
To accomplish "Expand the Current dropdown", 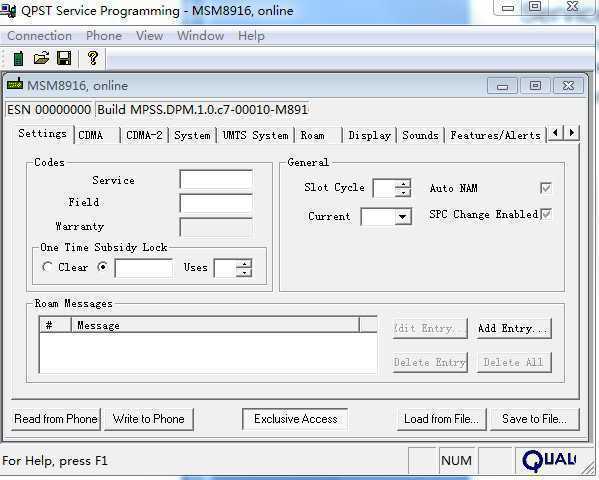I will [402, 217].
